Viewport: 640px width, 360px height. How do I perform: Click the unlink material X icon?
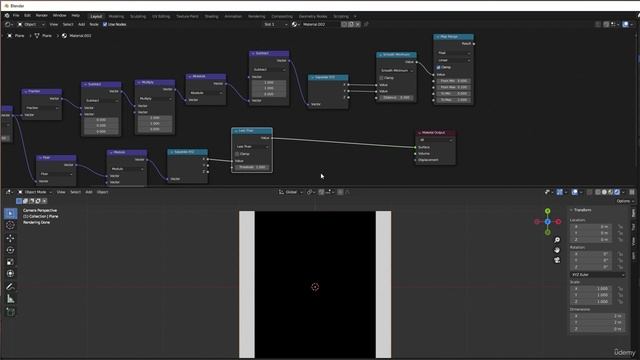[358, 24]
